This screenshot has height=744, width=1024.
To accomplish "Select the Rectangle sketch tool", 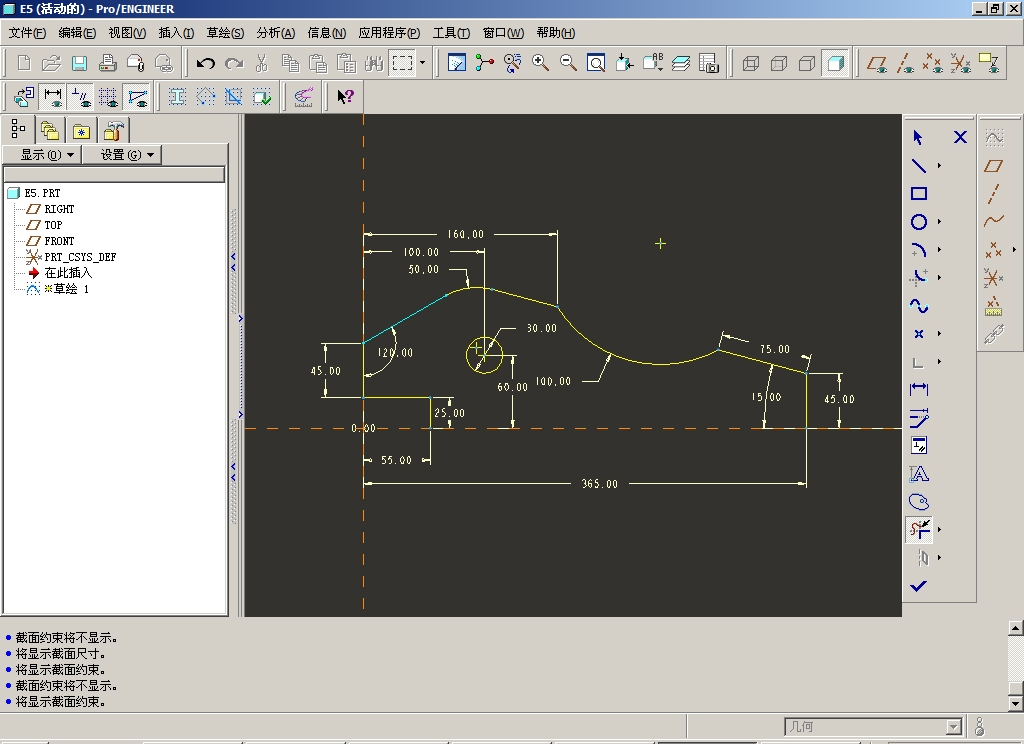I will [x=919, y=194].
